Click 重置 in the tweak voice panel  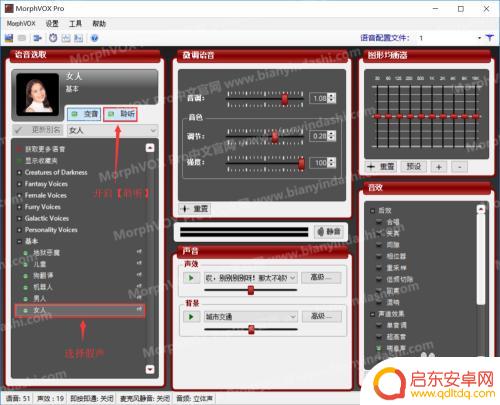pyautogui.click(x=194, y=209)
